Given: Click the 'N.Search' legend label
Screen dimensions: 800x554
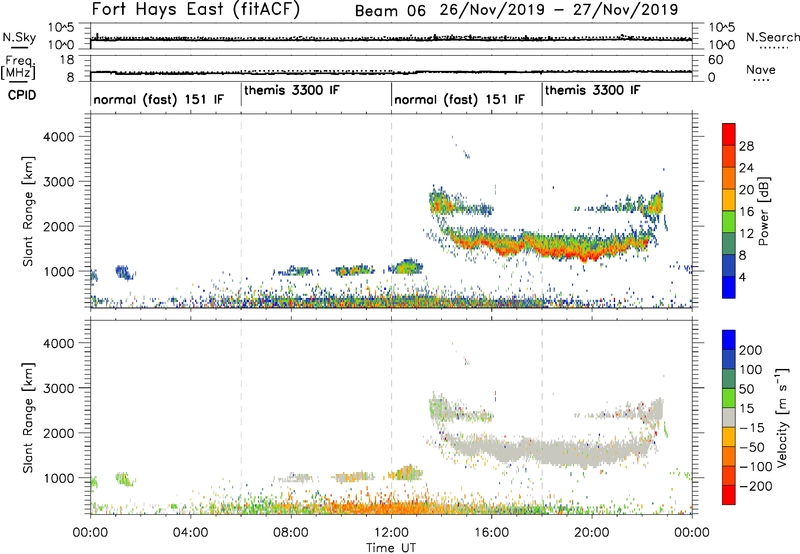Looking at the screenshot, I should [x=772, y=37].
